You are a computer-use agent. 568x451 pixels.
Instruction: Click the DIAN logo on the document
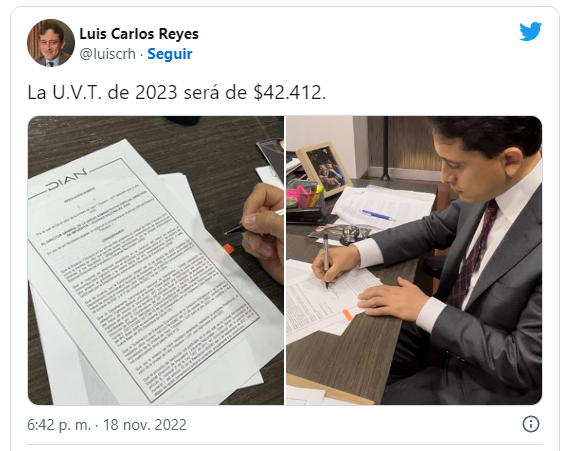coord(67,180)
